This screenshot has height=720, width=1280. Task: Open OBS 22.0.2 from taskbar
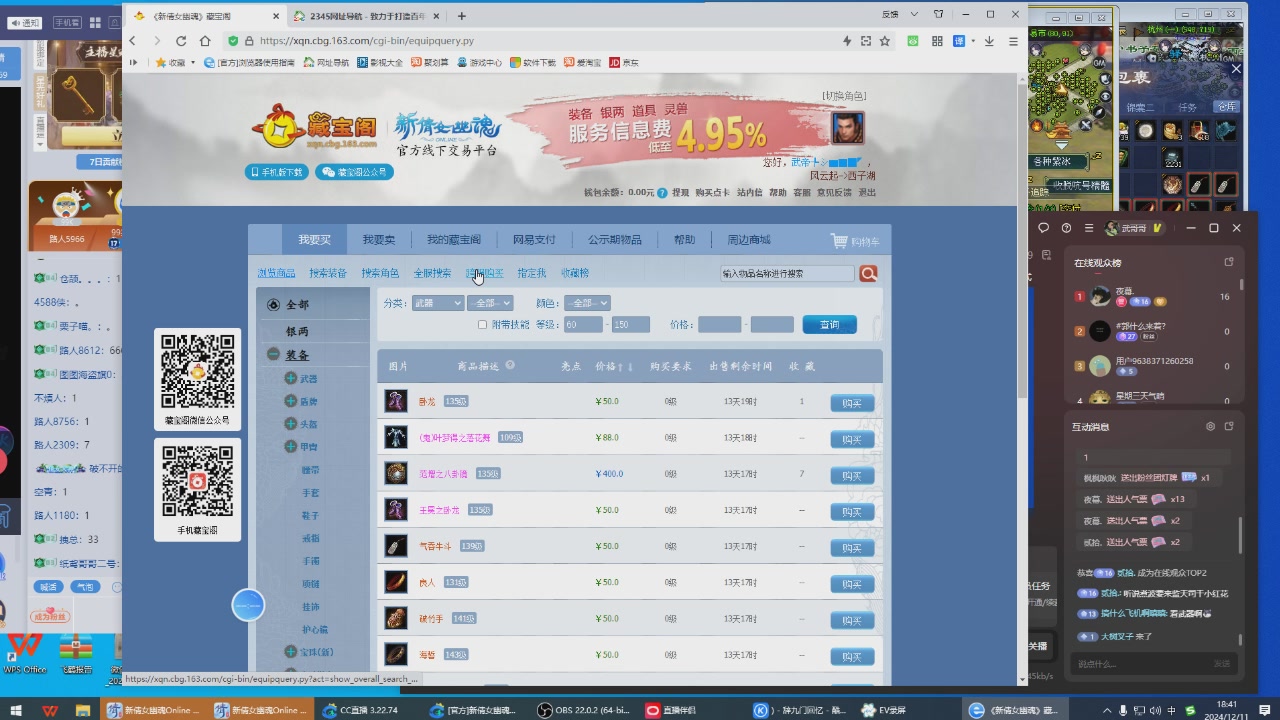coord(583,710)
